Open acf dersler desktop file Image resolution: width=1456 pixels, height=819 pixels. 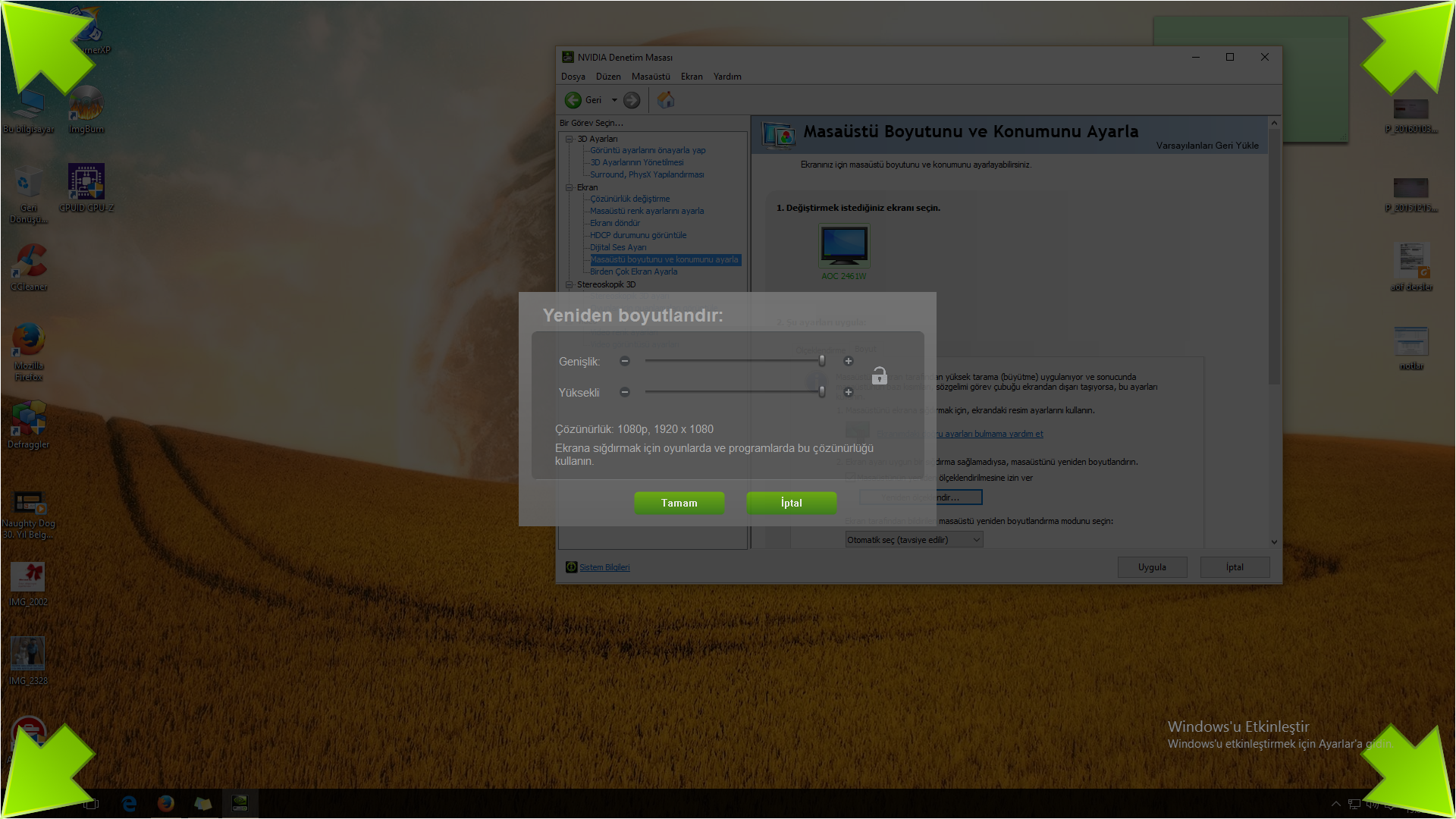point(1411,267)
